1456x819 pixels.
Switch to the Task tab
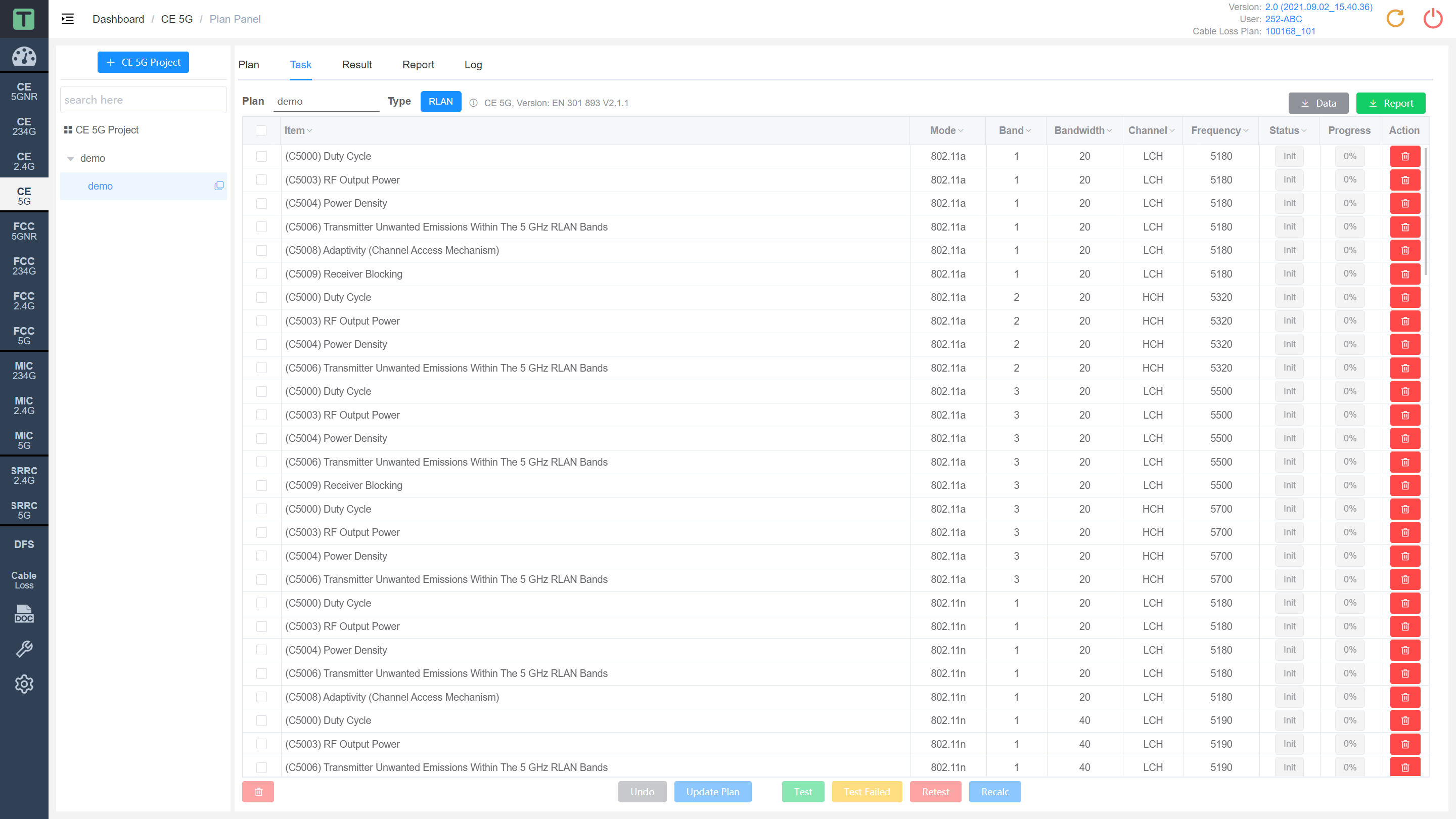tap(301, 64)
